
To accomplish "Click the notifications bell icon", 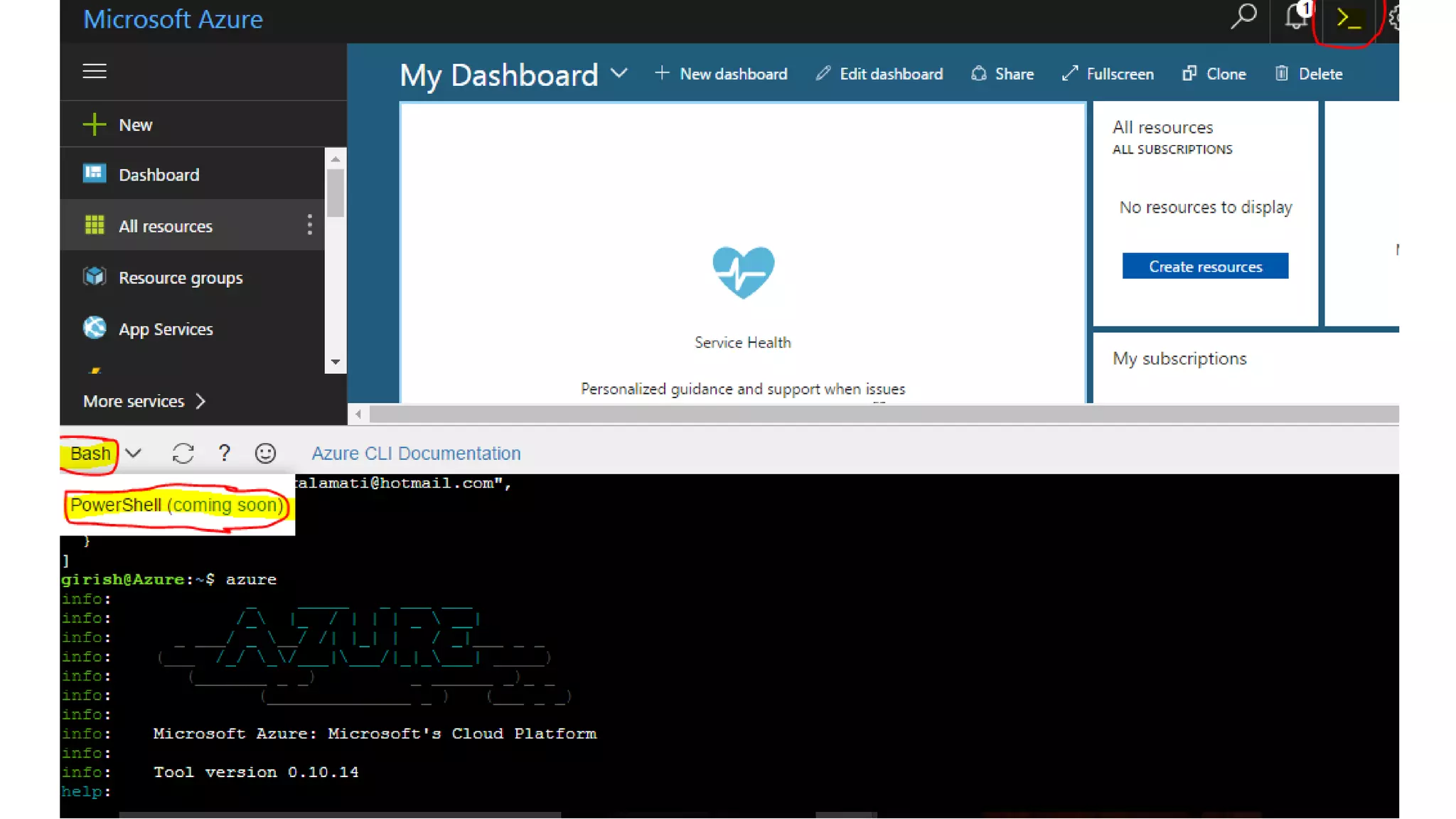I will tap(1296, 17).
